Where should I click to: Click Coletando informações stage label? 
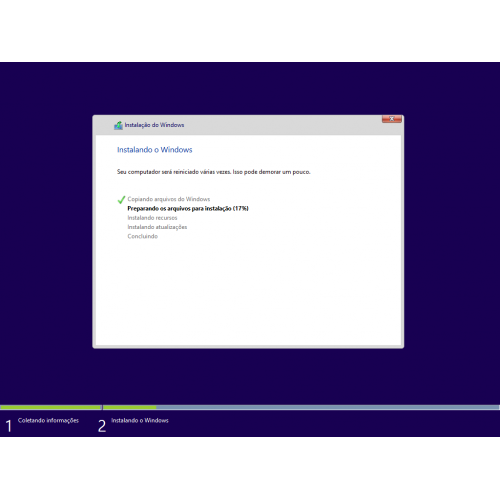coord(48,420)
